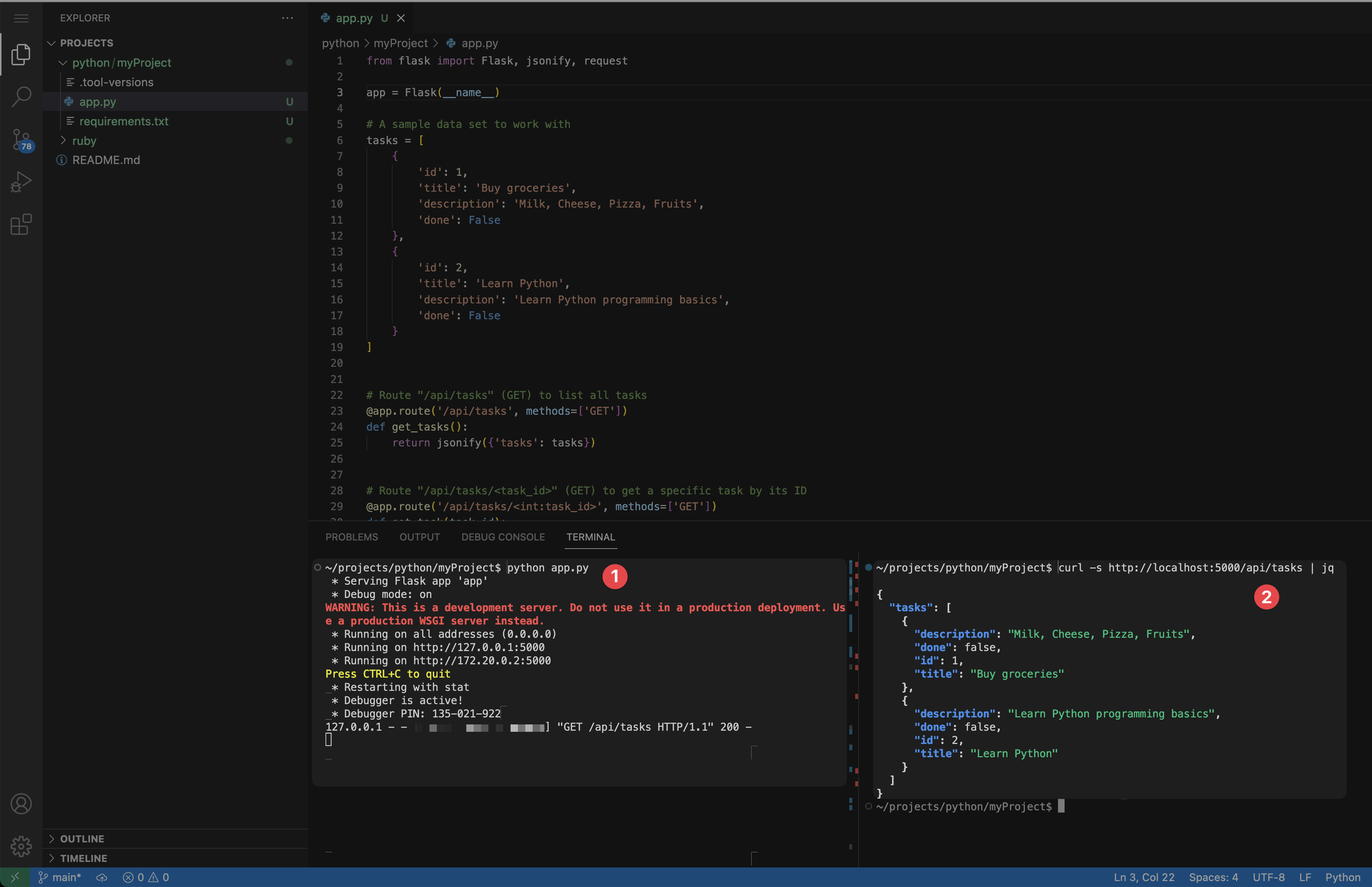The image size is (1372, 887).
Task: Expand the OUTLINE section
Action: point(82,839)
